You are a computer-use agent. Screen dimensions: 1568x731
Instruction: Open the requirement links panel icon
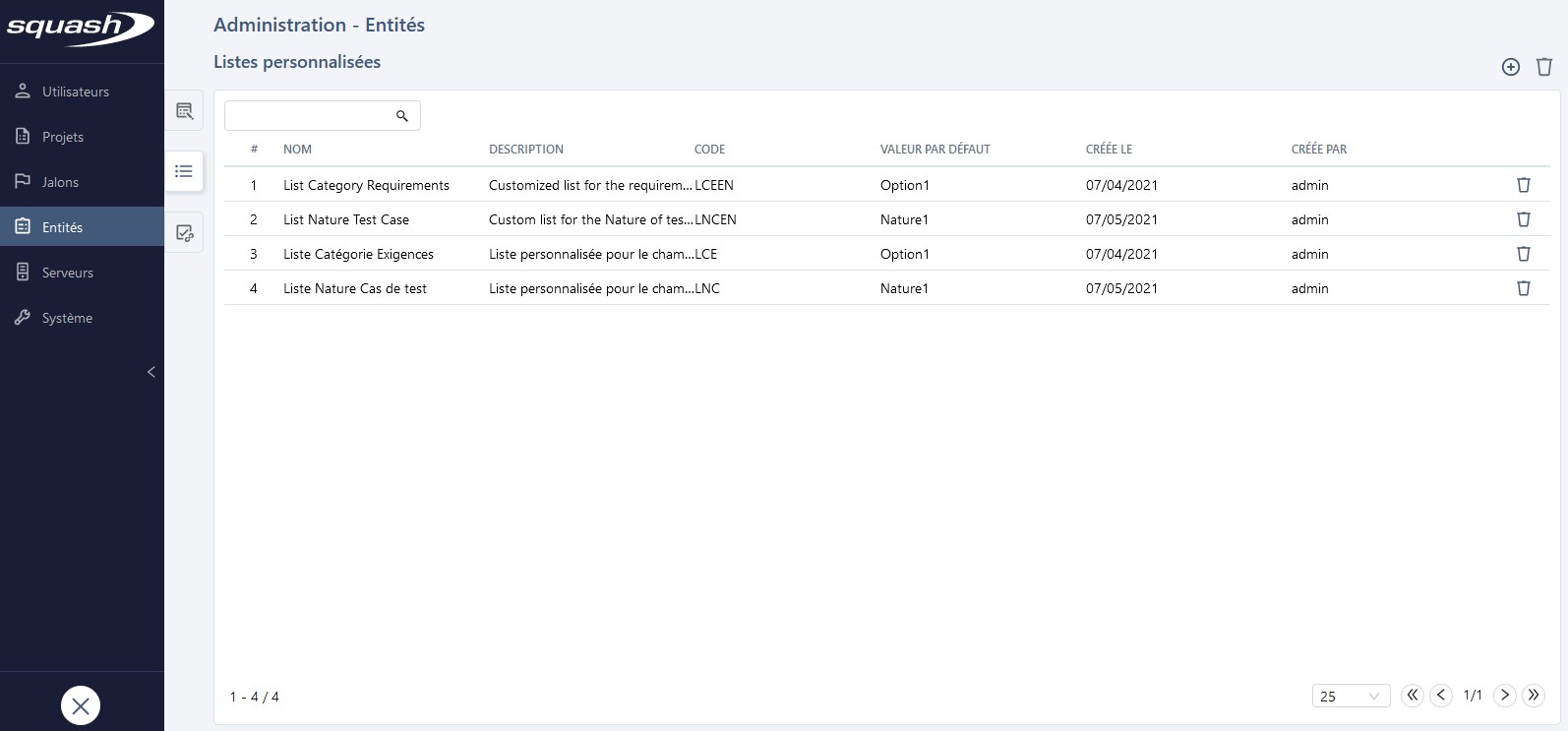click(184, 233)
